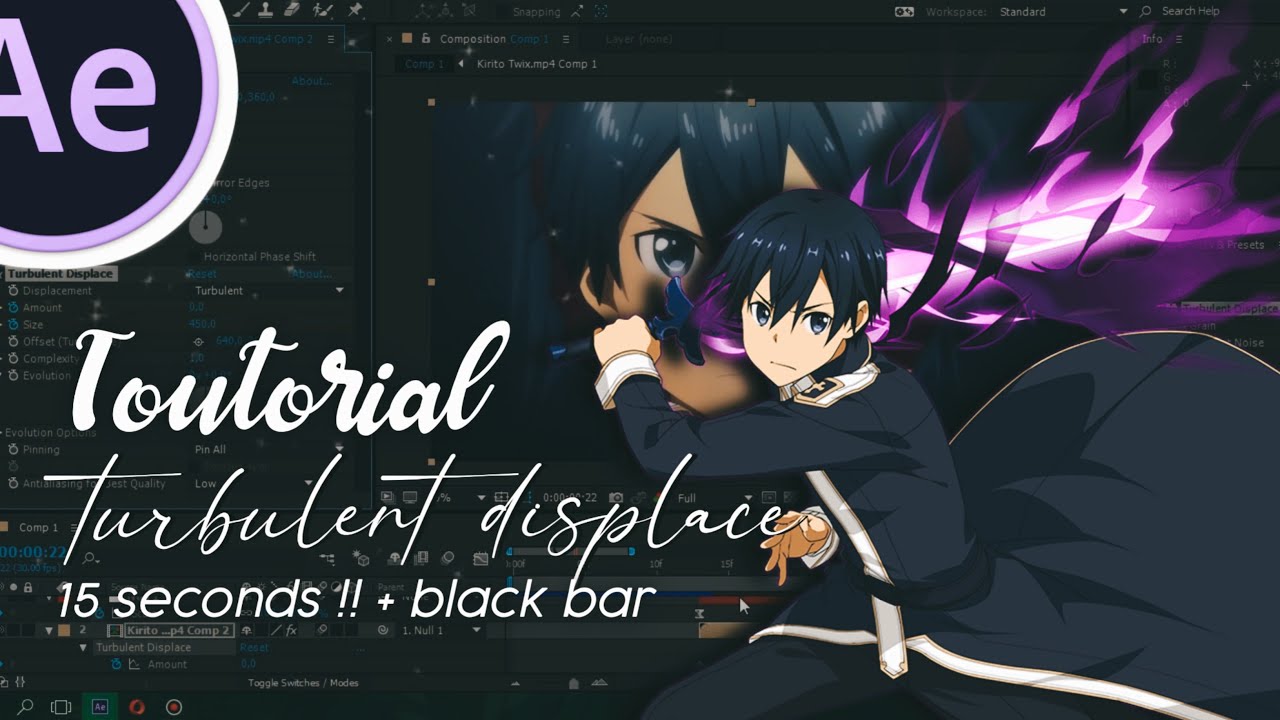Click the timeline Amount stopwatch icon
The image size is (1280, 720).
(x=117, y=664)
